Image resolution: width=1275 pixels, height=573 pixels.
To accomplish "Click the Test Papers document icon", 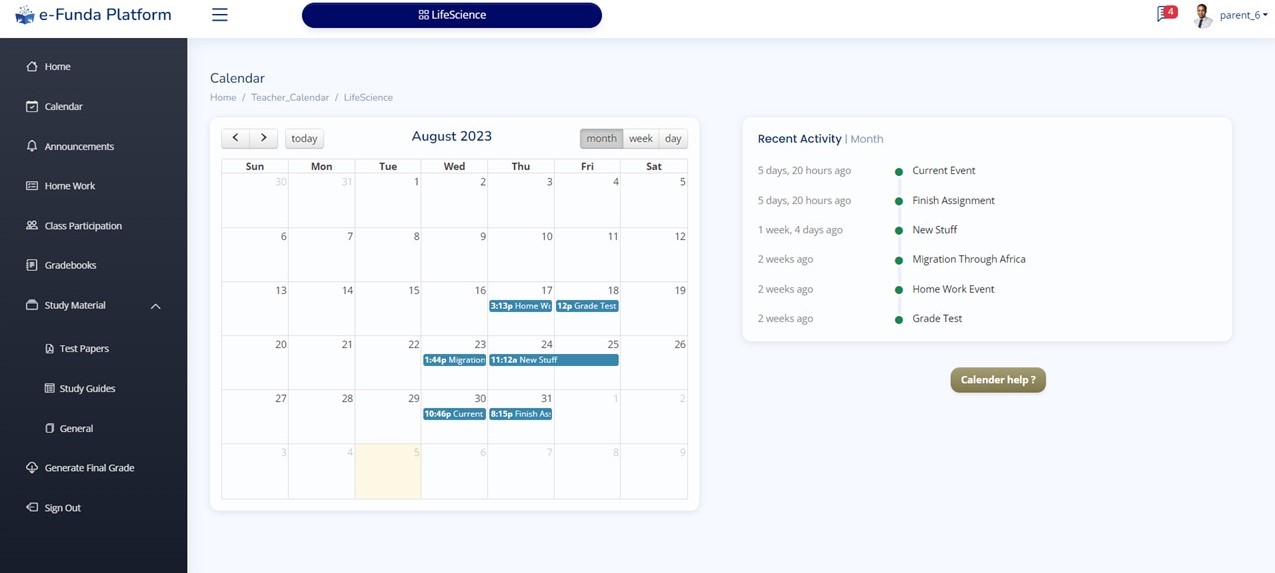I will coord(50,348).
